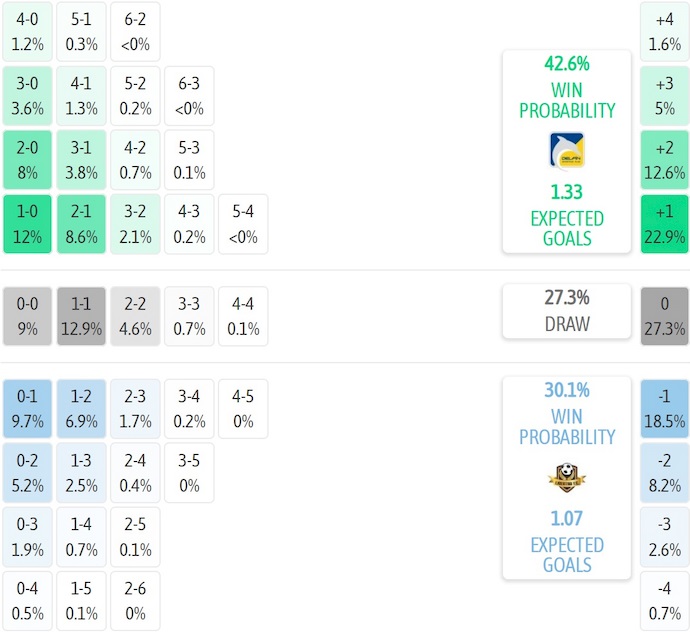Image resolution: width=690 pixels, height=632 pixels.
Task: Pick the 0-0 scoreline tile
Action: click(28, 316)
